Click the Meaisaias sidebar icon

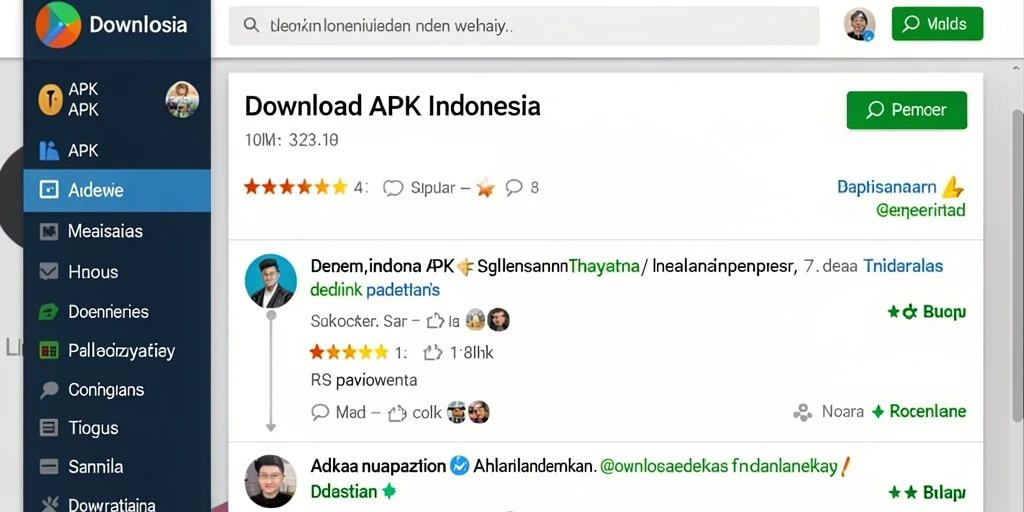click(49, 231)
